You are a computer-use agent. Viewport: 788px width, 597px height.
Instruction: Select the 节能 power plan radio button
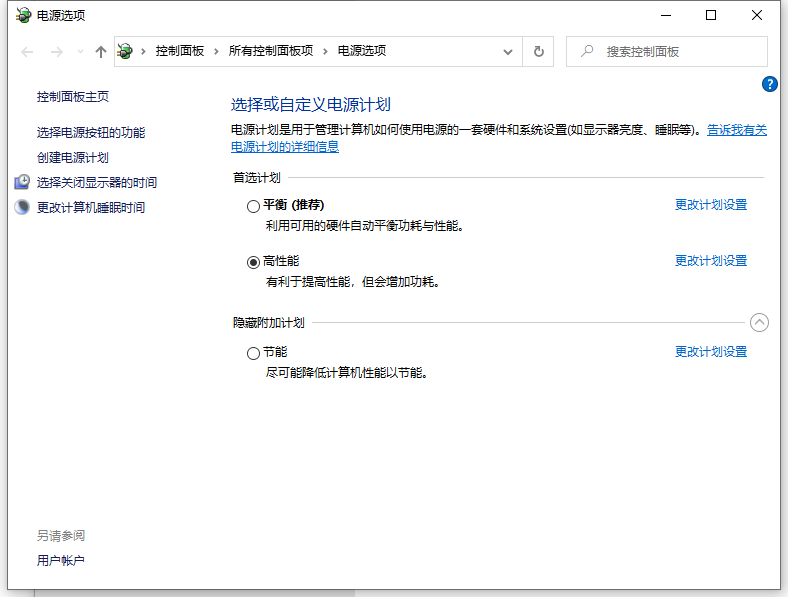point(253,353)
